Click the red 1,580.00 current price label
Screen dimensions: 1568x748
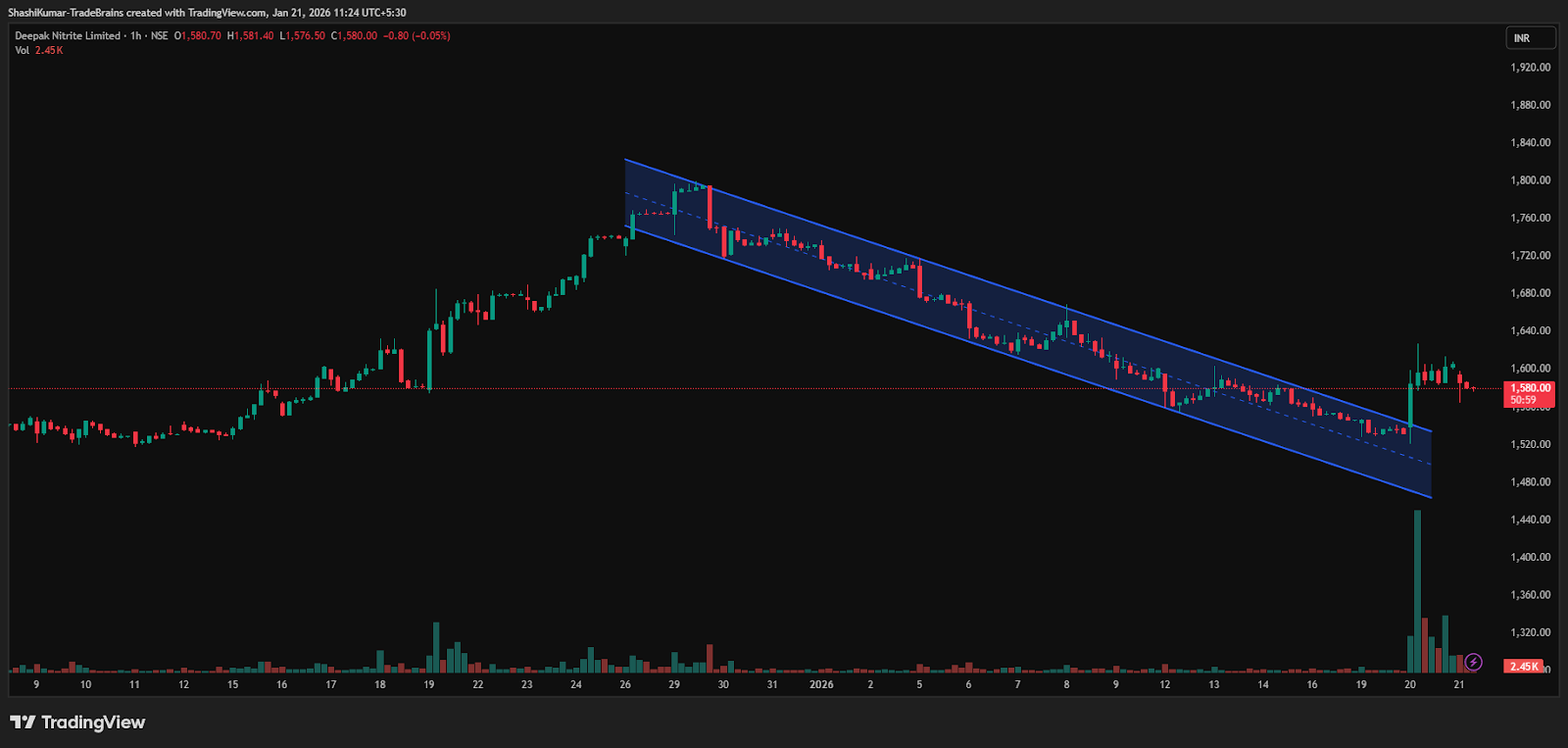[1529, 388]
